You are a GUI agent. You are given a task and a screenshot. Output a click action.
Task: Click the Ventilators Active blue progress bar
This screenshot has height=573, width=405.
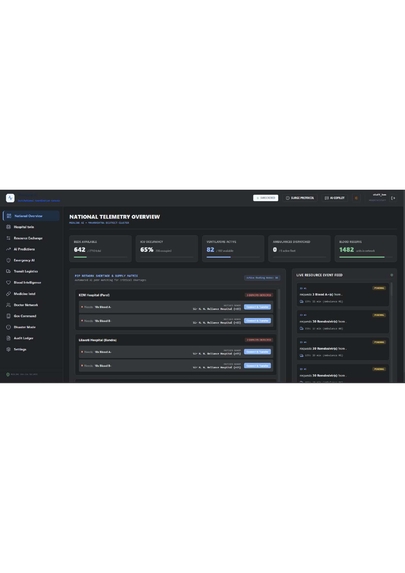219,257
